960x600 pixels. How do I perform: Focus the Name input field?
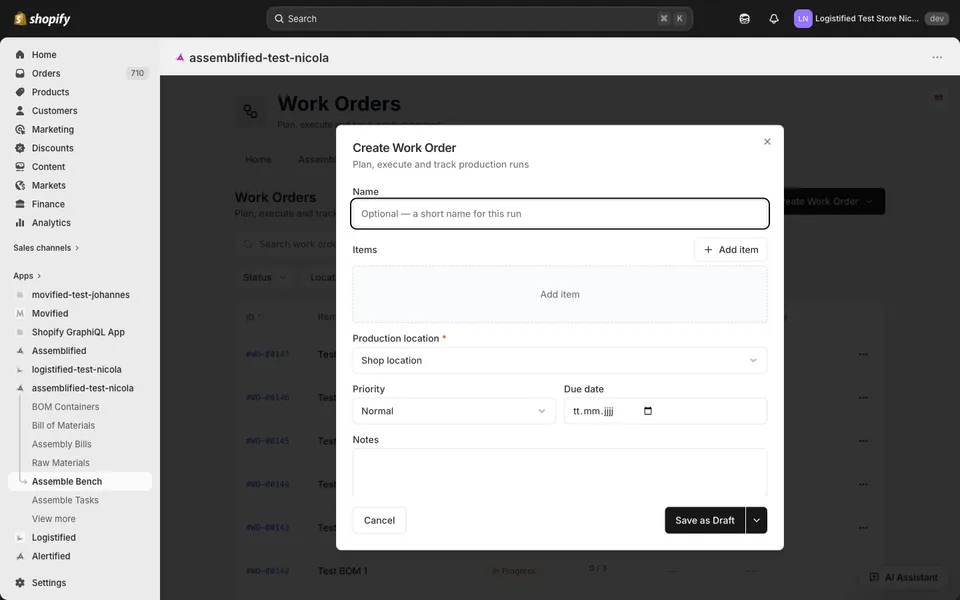pyautogui.click(x=560, y=214)
